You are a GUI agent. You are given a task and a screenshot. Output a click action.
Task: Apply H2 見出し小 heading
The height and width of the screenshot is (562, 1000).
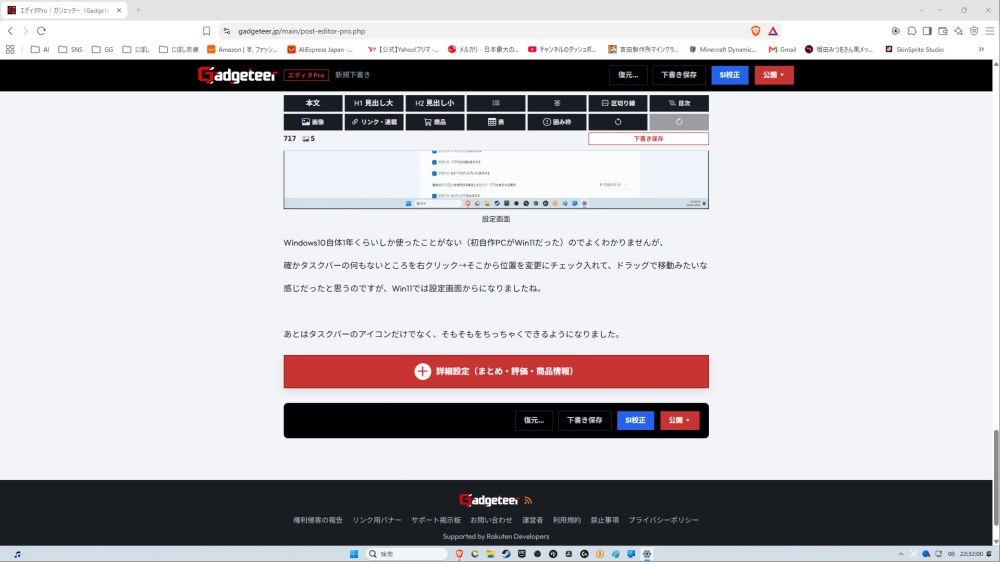[434, 103]
